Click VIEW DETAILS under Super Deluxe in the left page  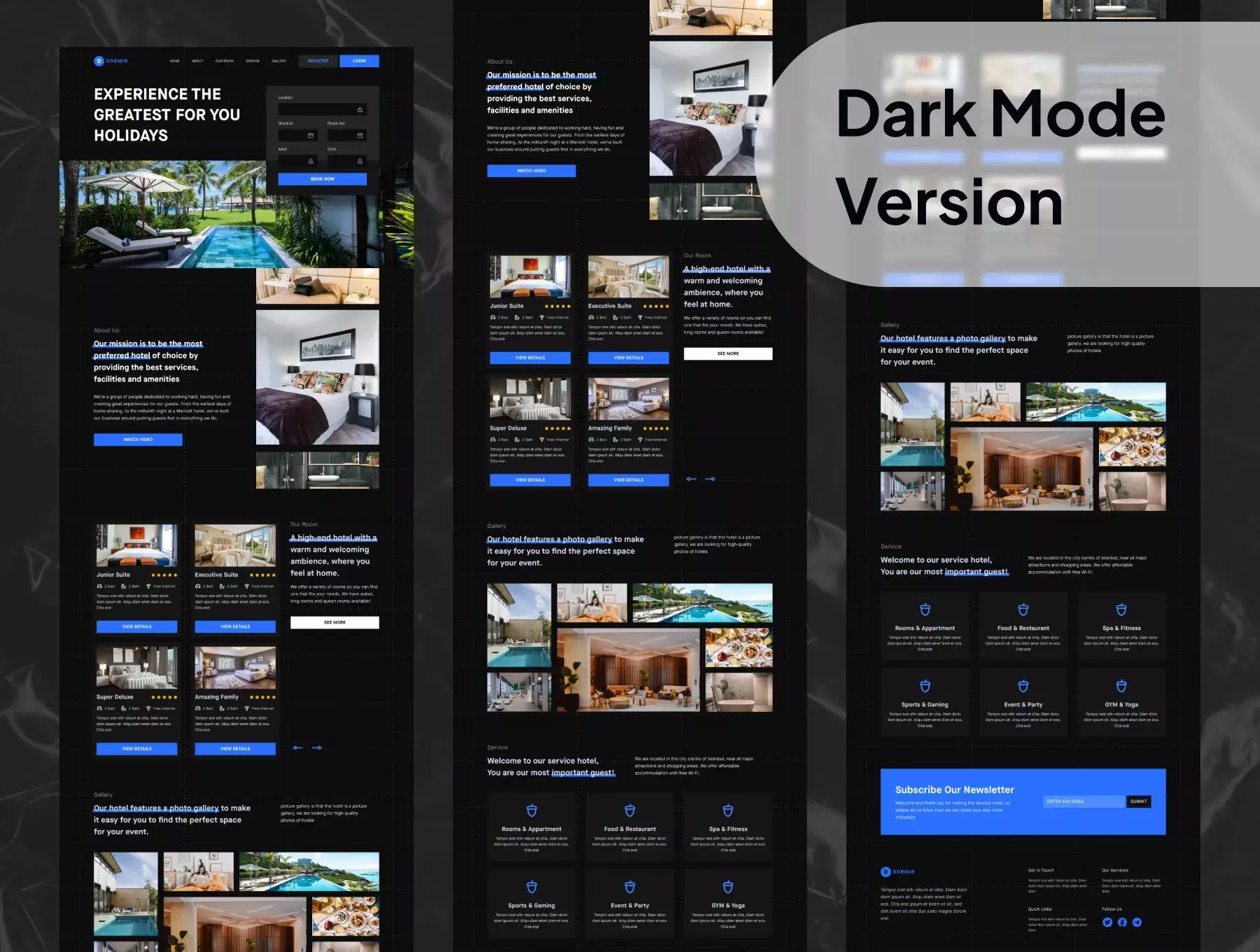tap(136, 749)
